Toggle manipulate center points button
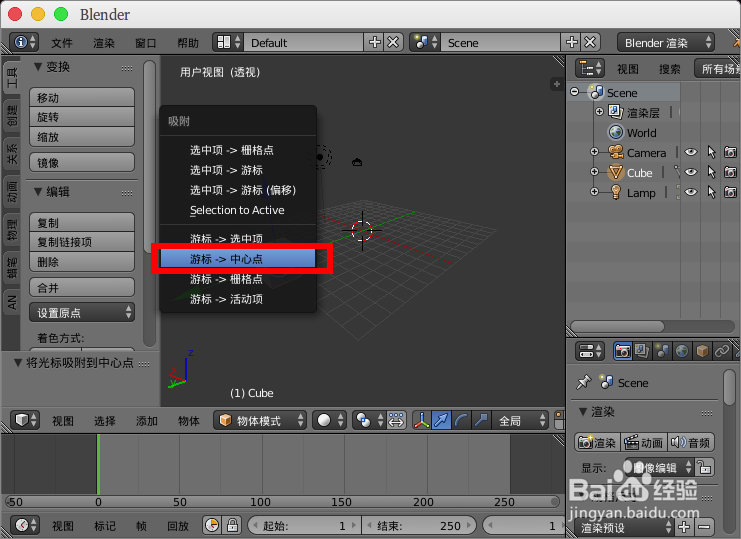This screenshot has width=741, height=539. tap(396, 420)
